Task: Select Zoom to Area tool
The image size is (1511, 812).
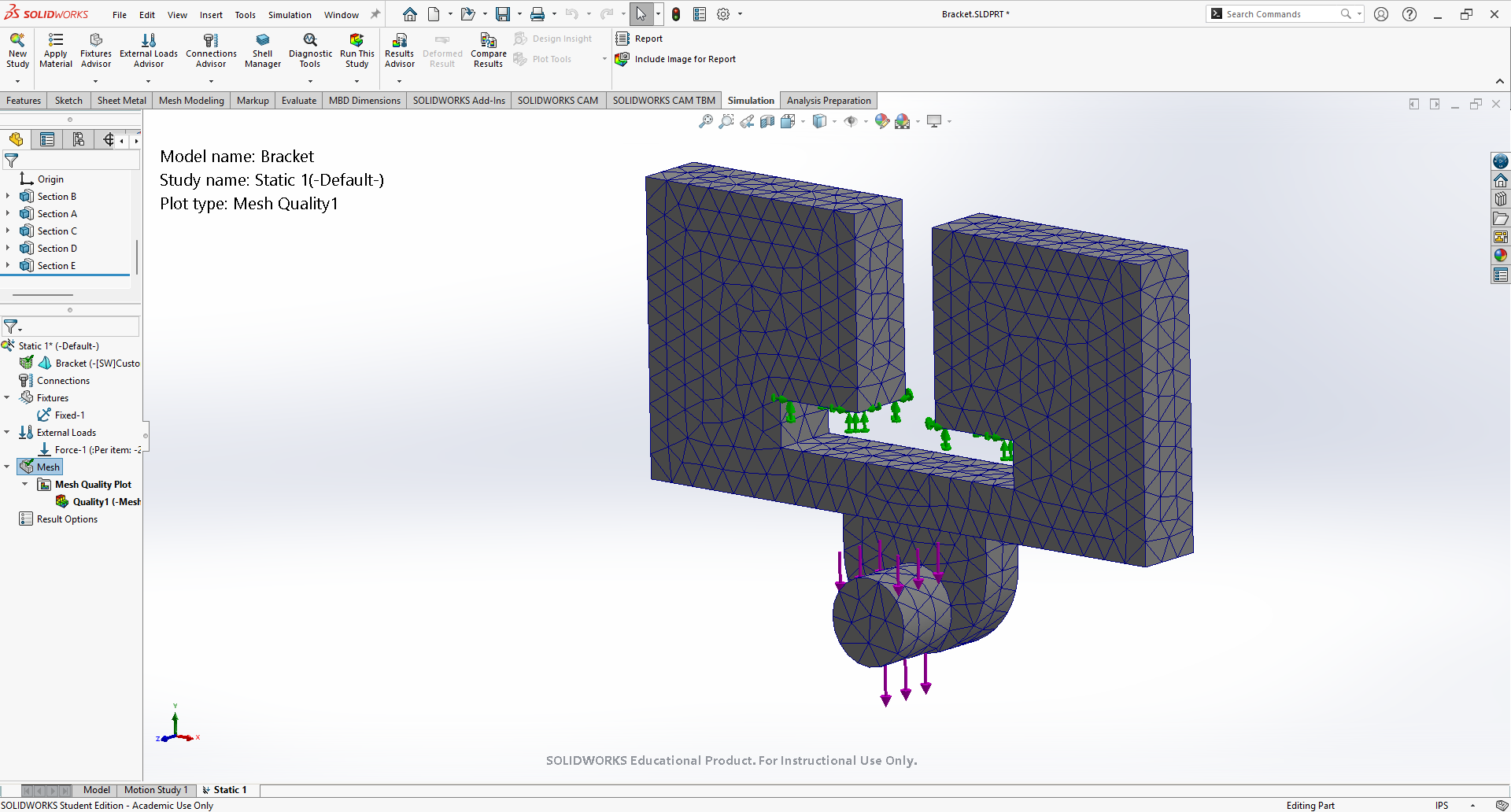Action: tap(726, 121)
